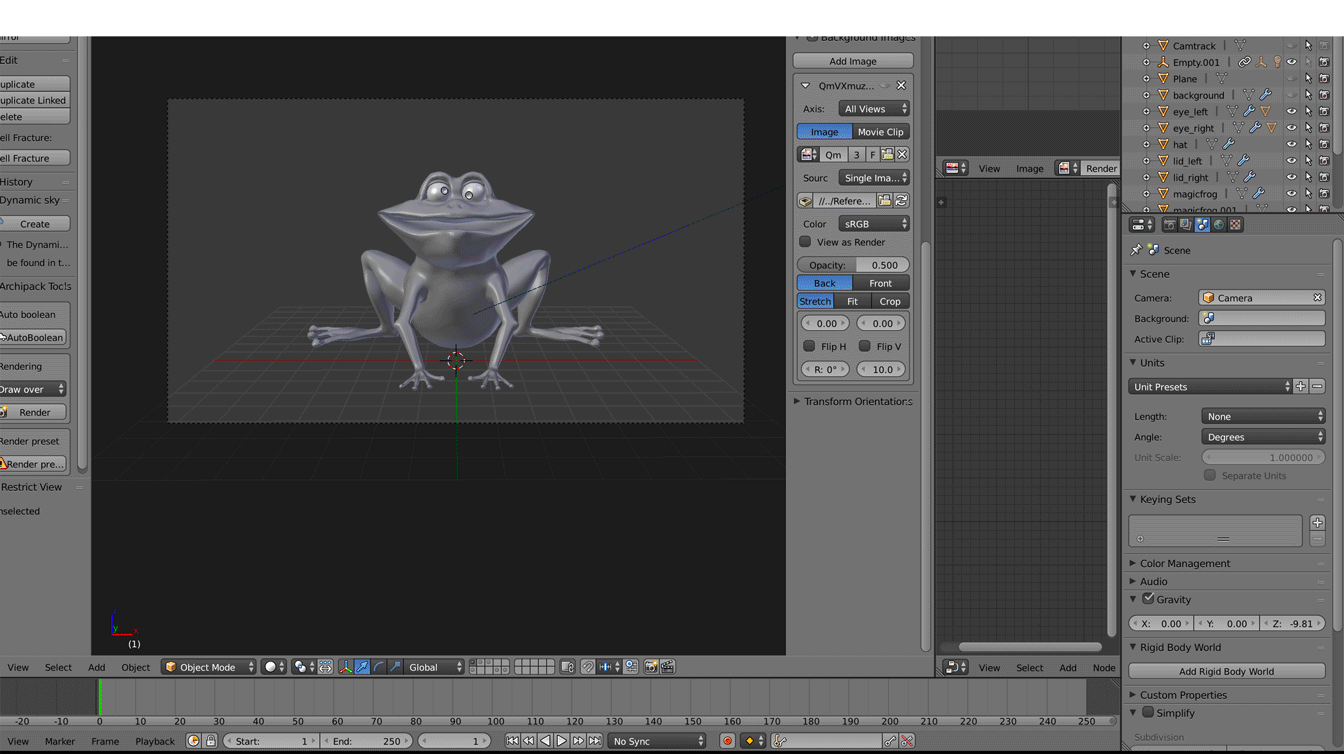
Task: Click the wrench modifier icon beside background
Action: [x=1265, y=95]
